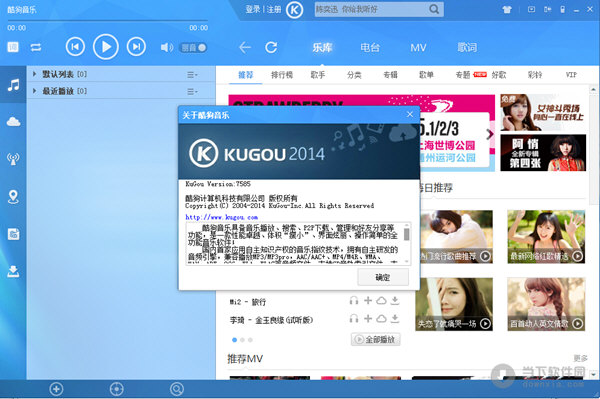Close the 关于酷狗音乐 dialog
The image size is (600, 399).
pos(410,114)
